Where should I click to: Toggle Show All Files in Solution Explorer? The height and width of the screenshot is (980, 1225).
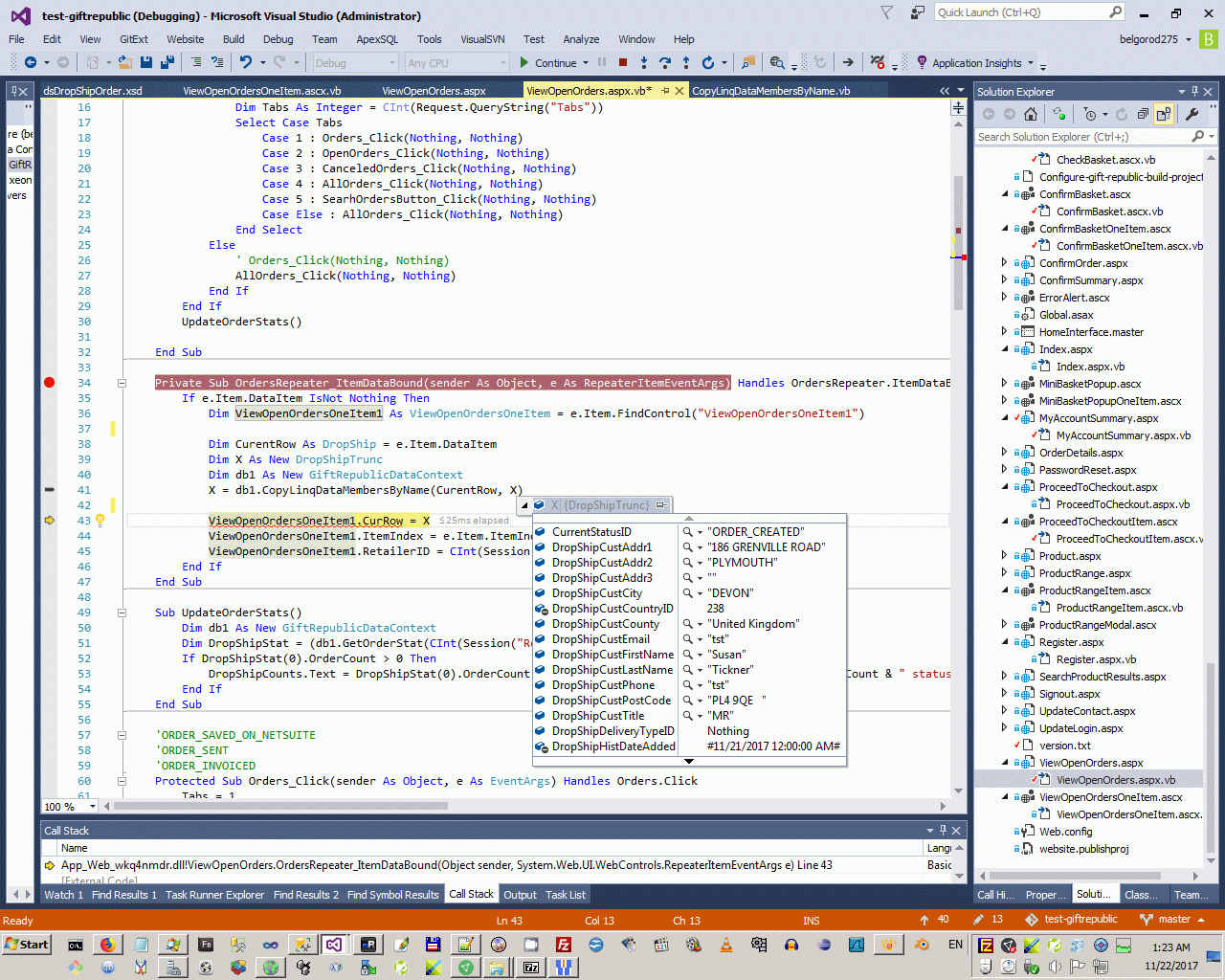1164,114
